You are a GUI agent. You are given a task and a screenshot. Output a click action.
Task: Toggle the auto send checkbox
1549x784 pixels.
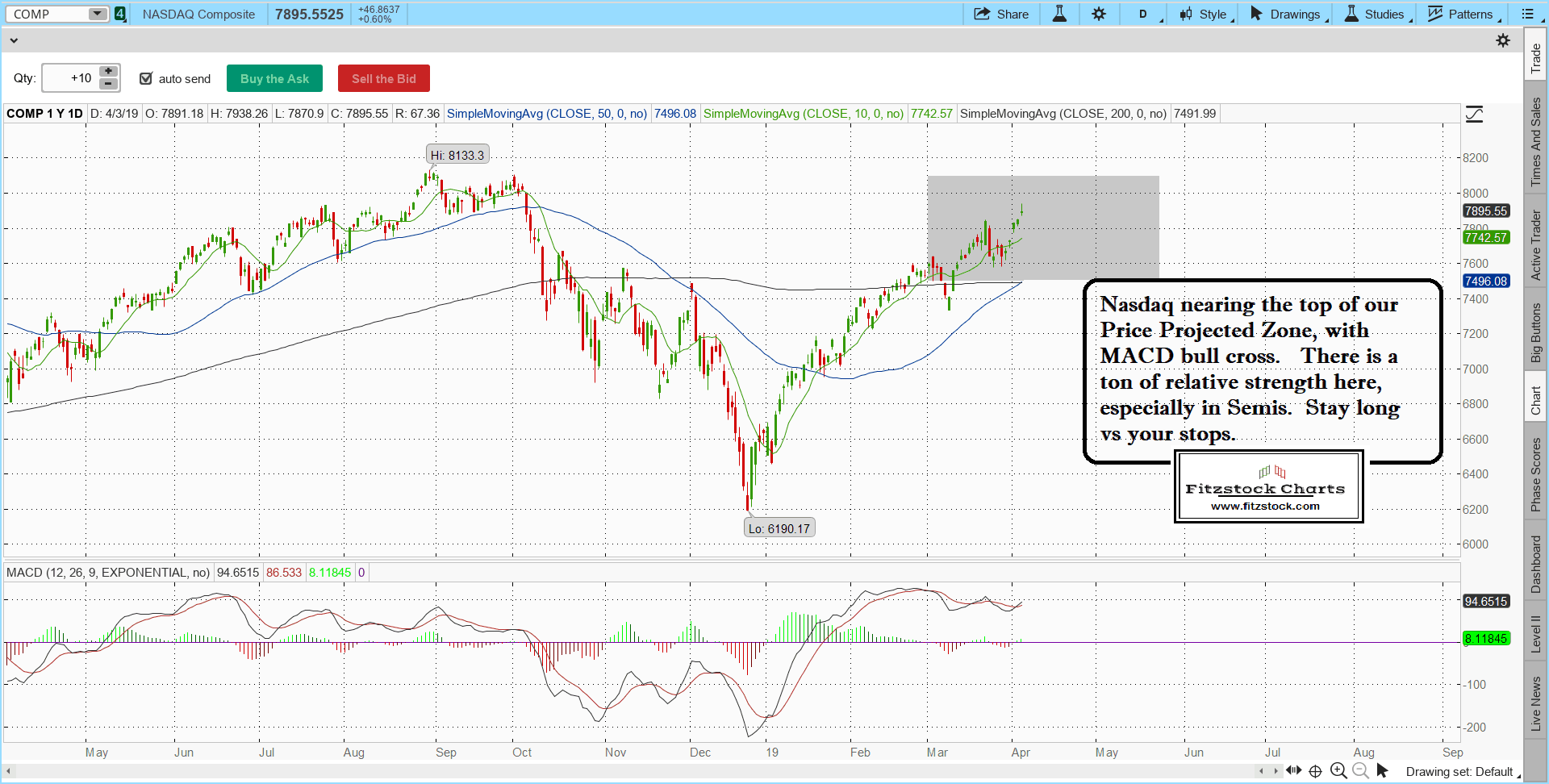click(146, 78)
